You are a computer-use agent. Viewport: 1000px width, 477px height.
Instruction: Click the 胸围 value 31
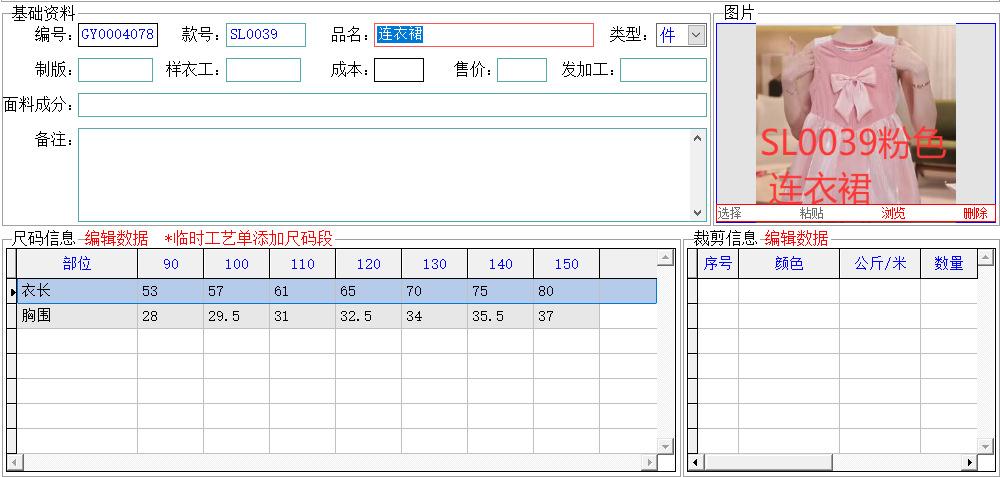point(302,316)
